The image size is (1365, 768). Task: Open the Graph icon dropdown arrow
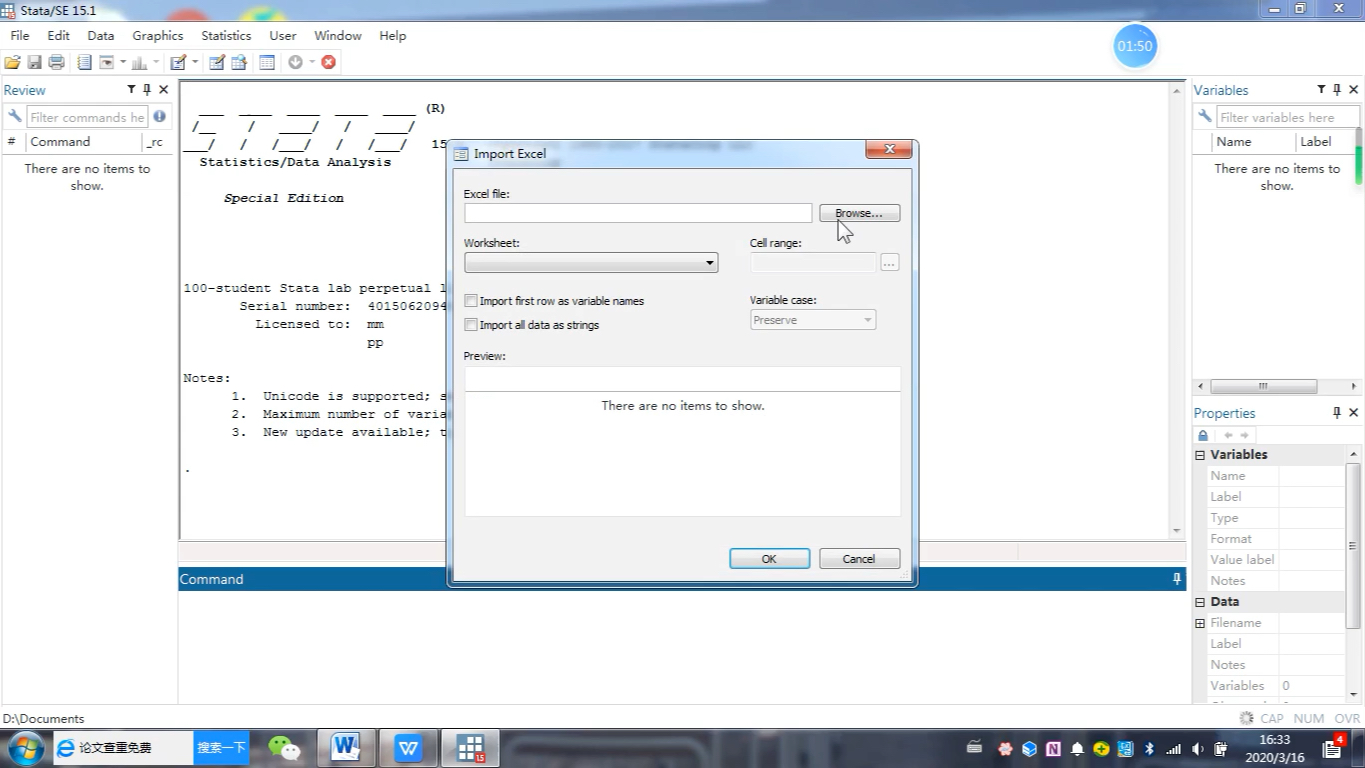(156, 62)
